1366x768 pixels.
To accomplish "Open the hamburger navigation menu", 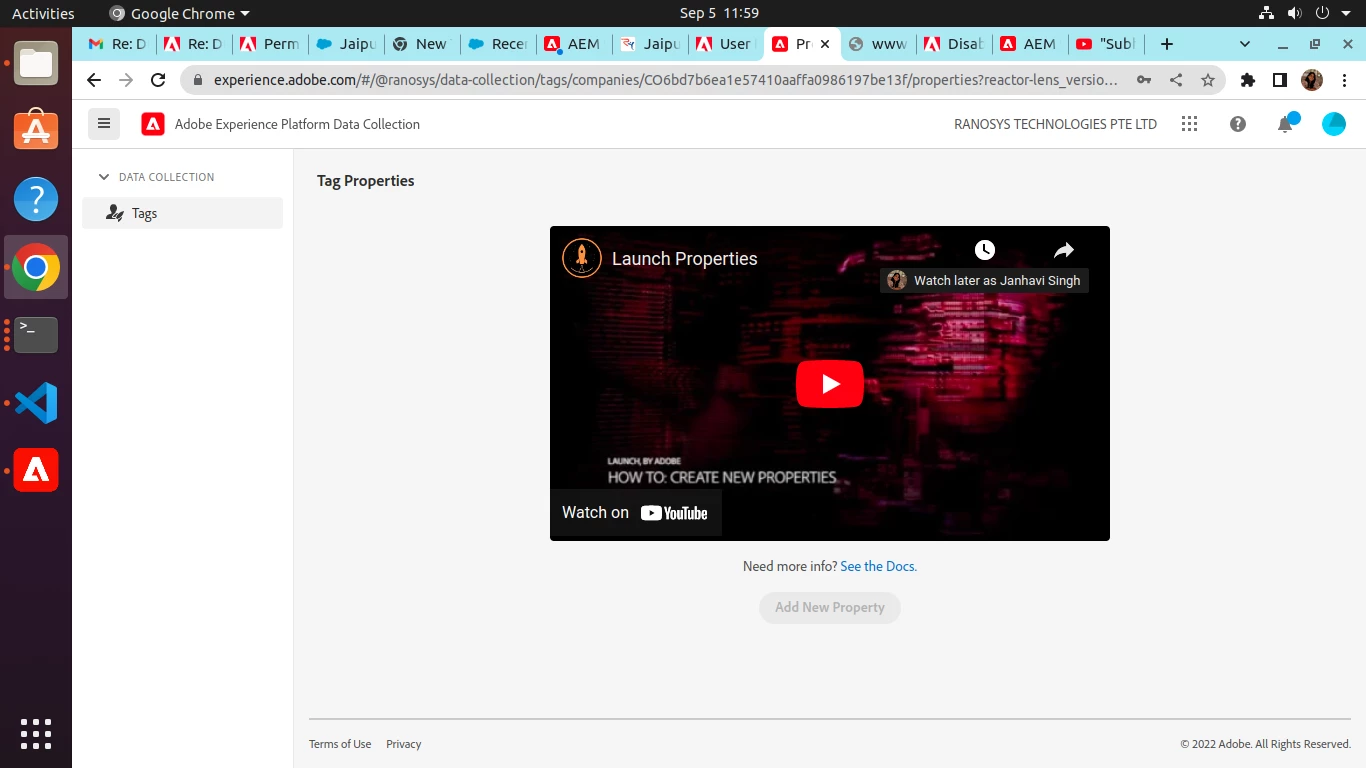I will [104, 124].
